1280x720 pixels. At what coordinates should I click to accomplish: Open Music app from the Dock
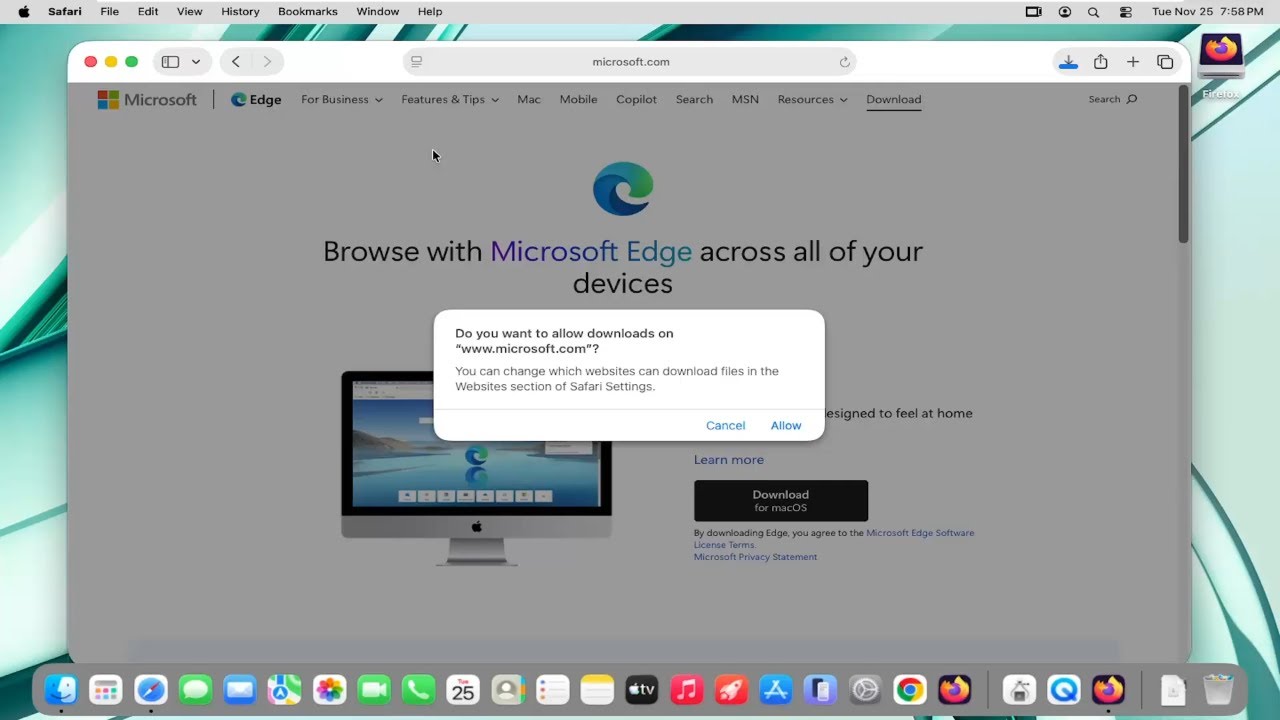pyautogui.click(x=686, y=689)
